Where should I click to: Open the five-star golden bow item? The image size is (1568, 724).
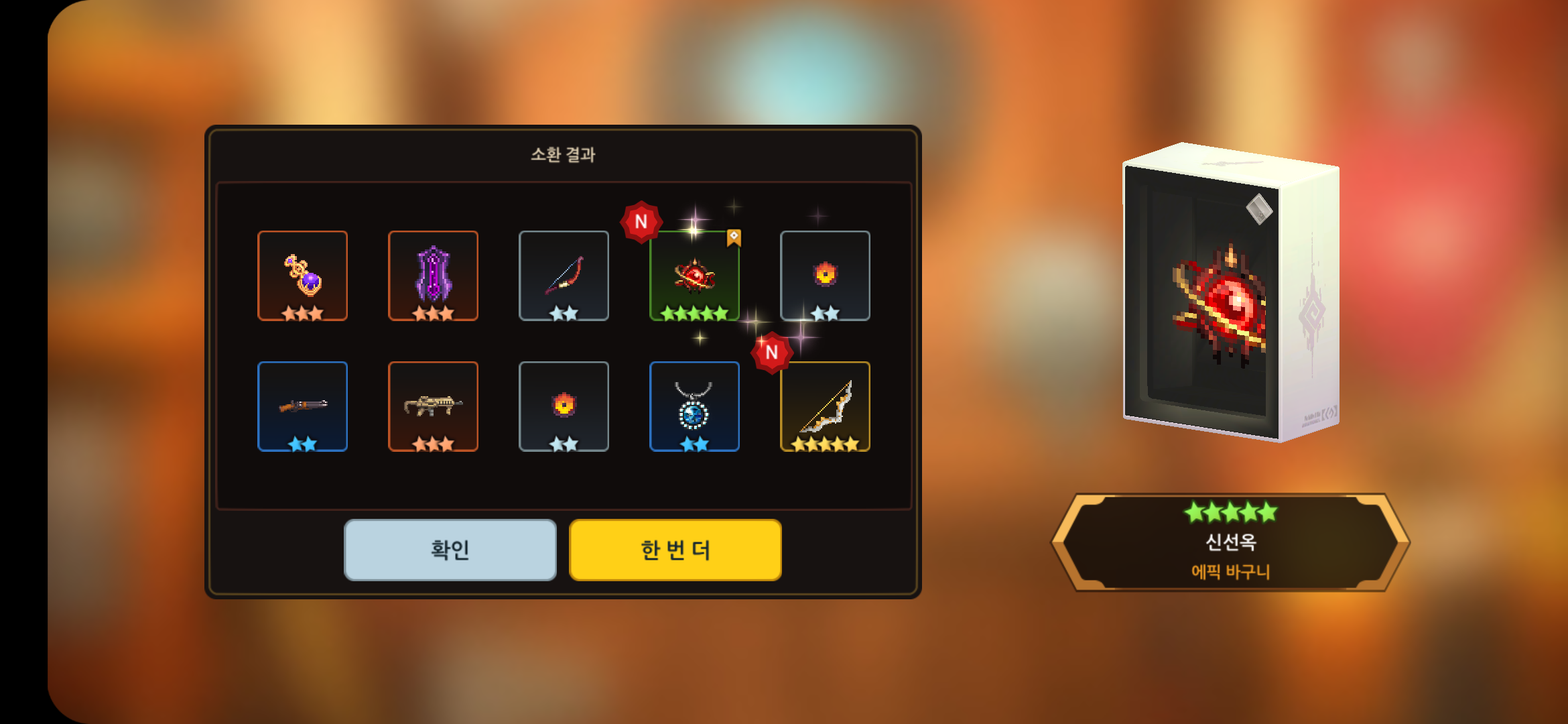pos(825,406)
